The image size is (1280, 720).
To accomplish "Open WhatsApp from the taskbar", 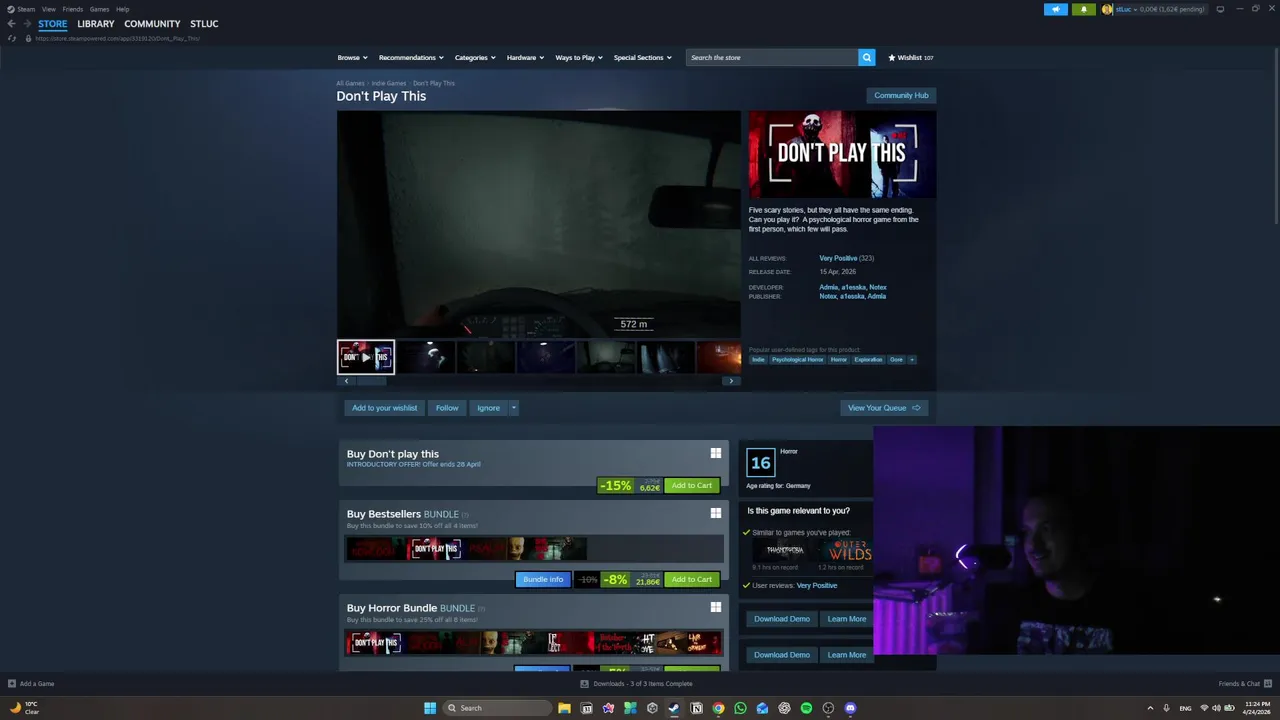I will [x=740, y=708].
